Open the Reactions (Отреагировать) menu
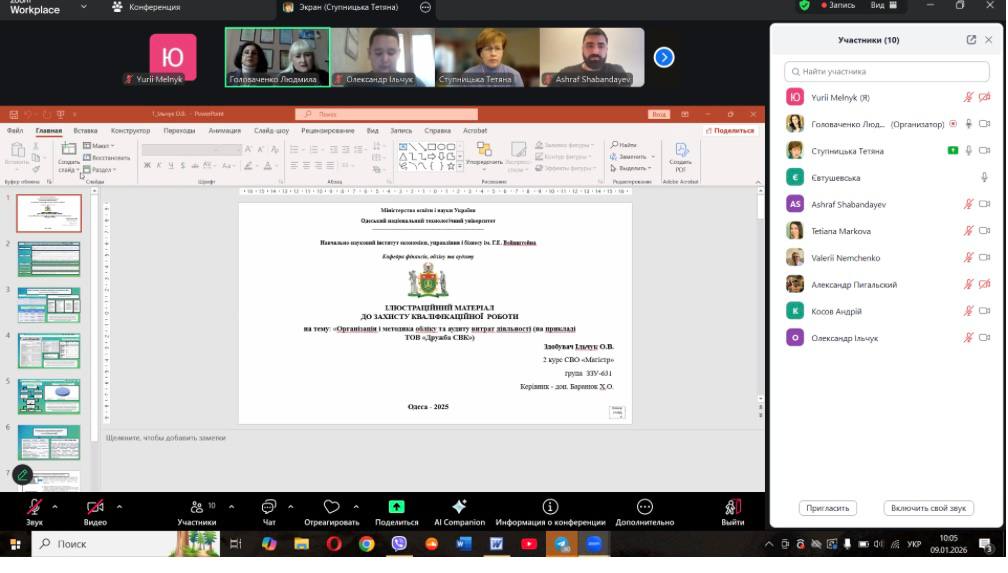The height and width of the screenshot is (573, 1008). point(331,511)
